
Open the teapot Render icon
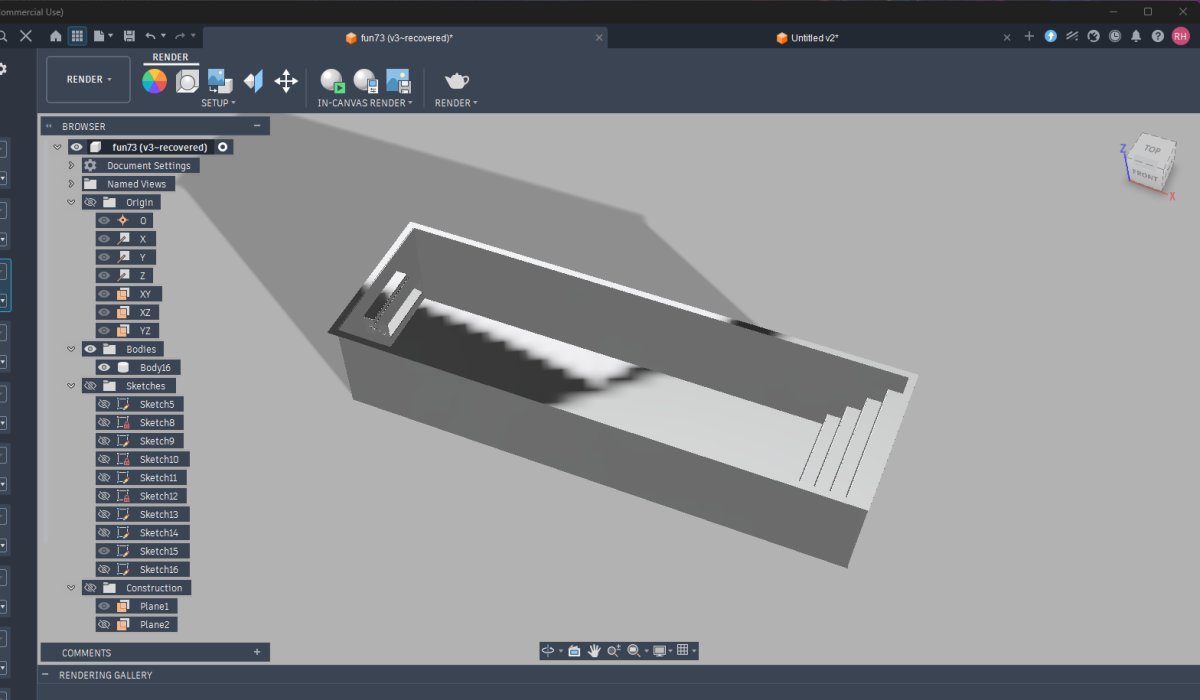point(456,81)
